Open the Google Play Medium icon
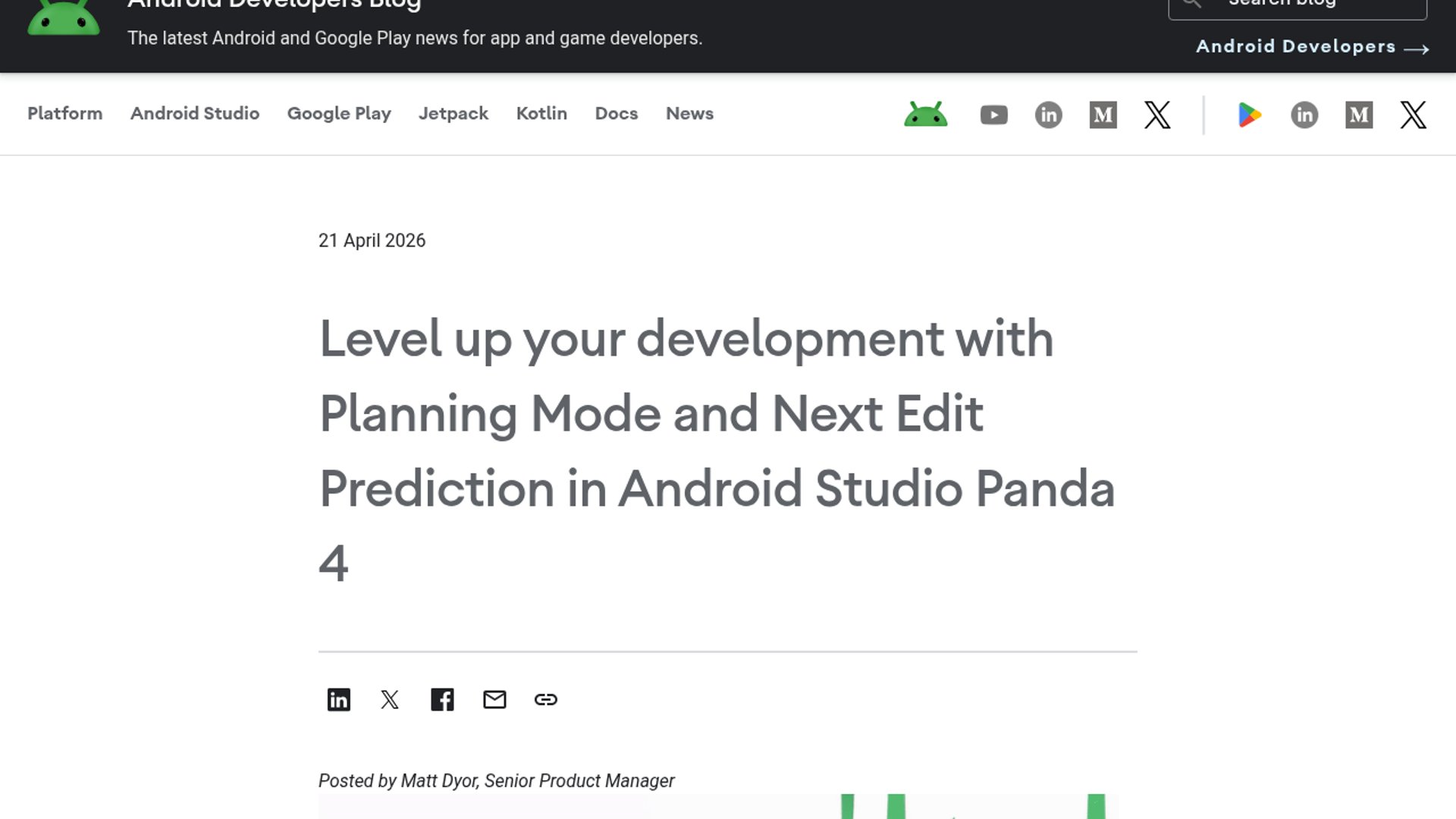1456x819 pixels. (1359, 115)
